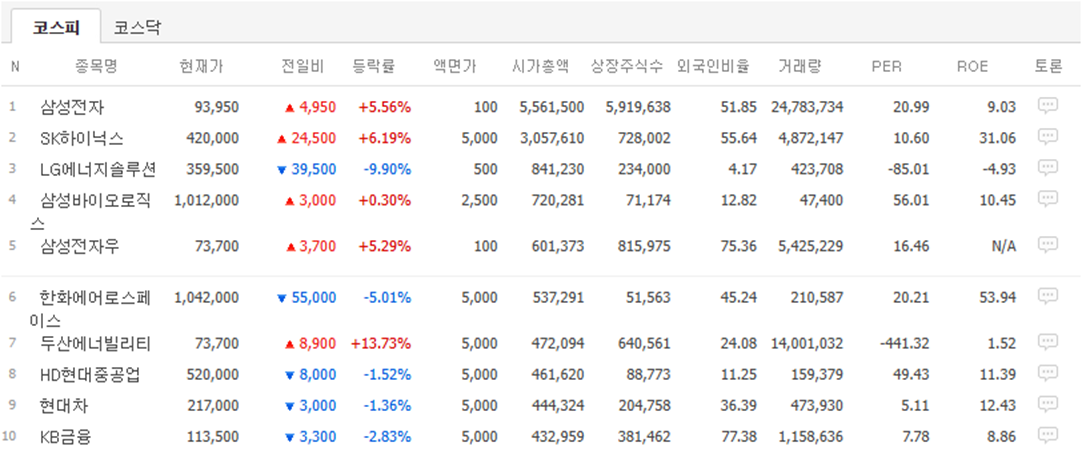
Task: Open discussion icon for HD현대중공업 row
Action: 1047,374
